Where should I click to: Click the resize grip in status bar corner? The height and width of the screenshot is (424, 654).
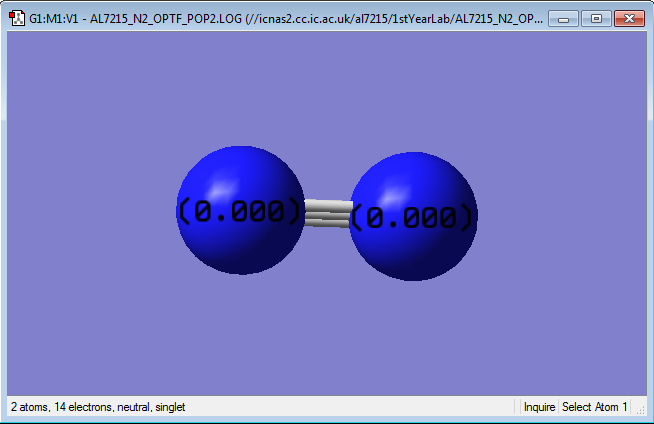pyautogui.click(x=641, y=409)
